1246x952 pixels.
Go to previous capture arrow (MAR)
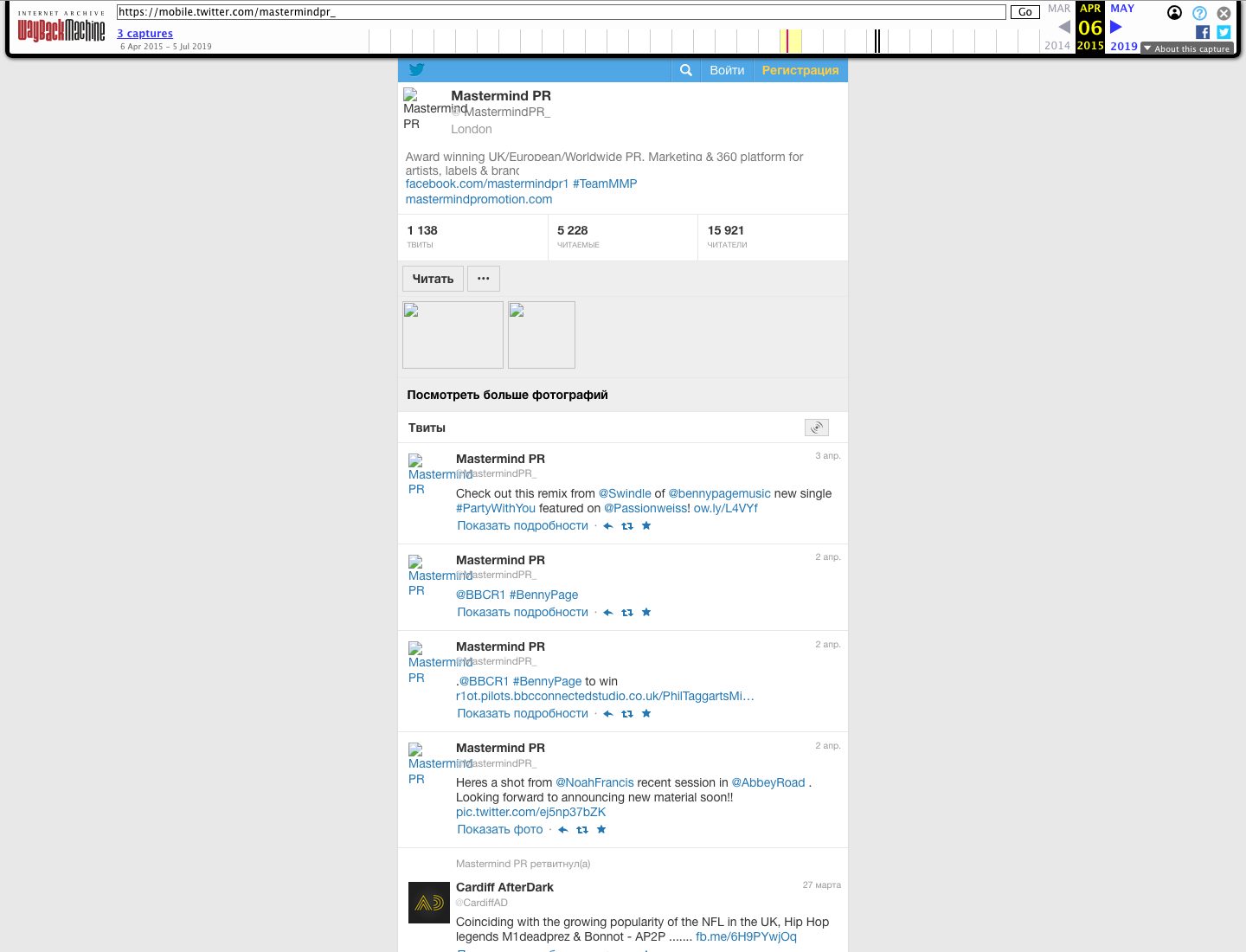pyautogui.click(x=1064, y=27)
